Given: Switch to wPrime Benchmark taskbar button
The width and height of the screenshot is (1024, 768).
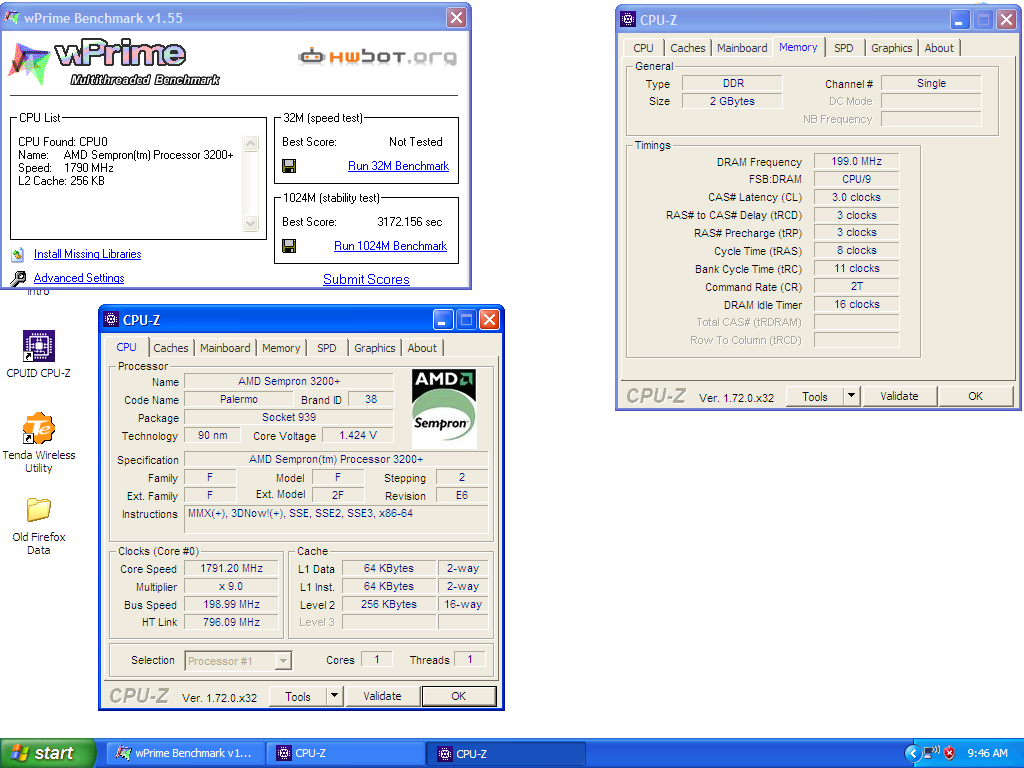Looking at the screenshot, I should (x=186, y=753).
